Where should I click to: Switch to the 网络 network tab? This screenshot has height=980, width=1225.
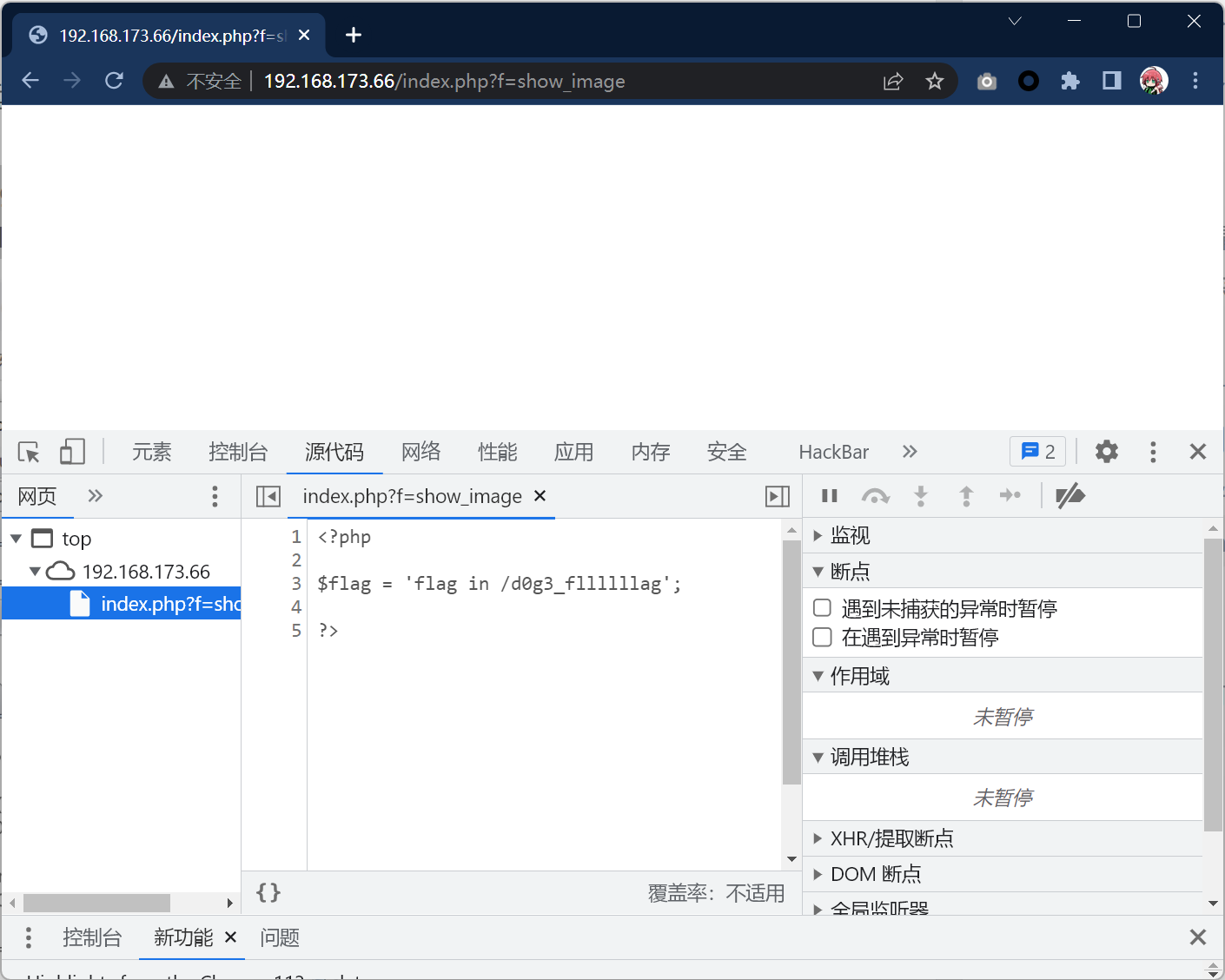coord(420,452)
